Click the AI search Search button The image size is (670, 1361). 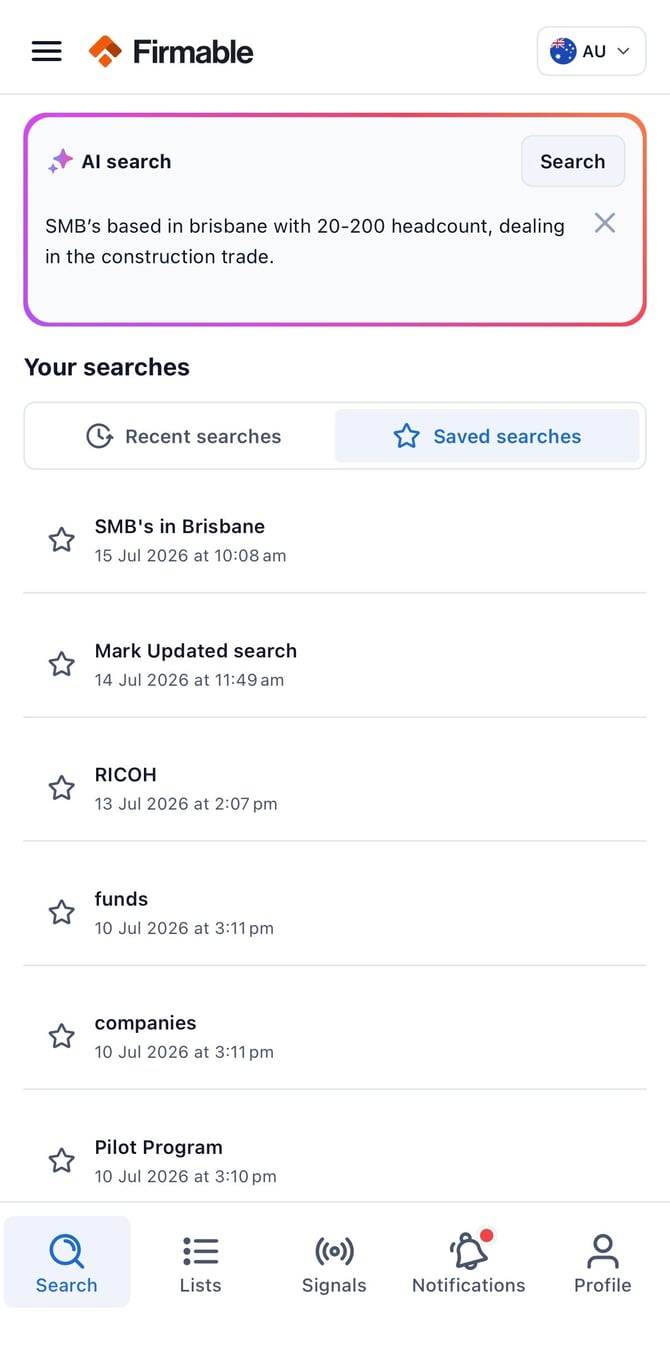573,162
